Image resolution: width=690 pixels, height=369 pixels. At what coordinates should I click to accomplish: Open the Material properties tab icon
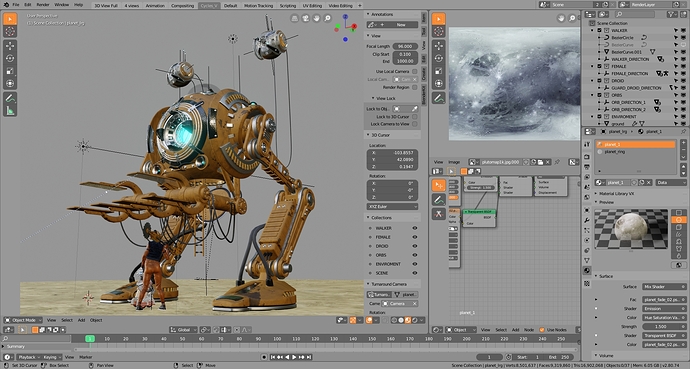point(587,270)
